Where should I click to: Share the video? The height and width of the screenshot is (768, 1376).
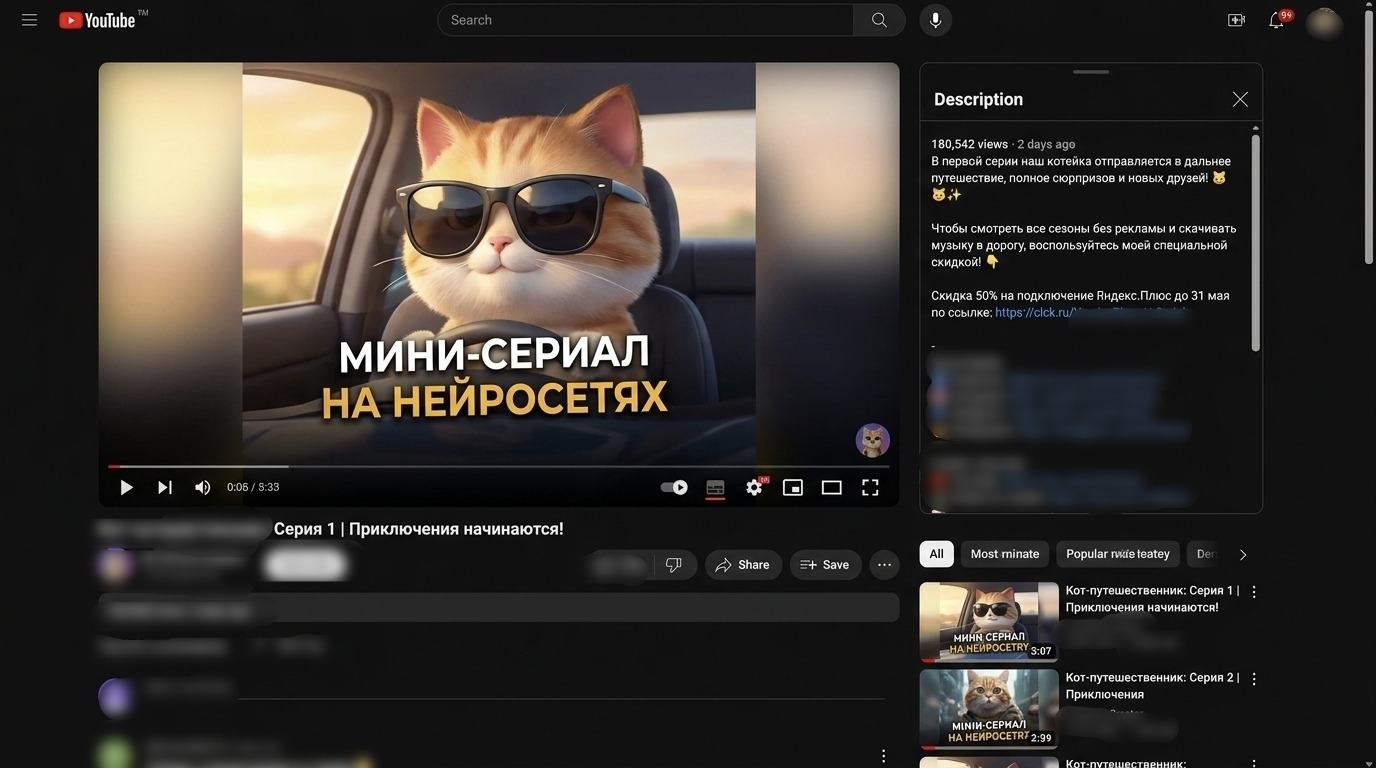pyautogui.click(x=743, y=565)
